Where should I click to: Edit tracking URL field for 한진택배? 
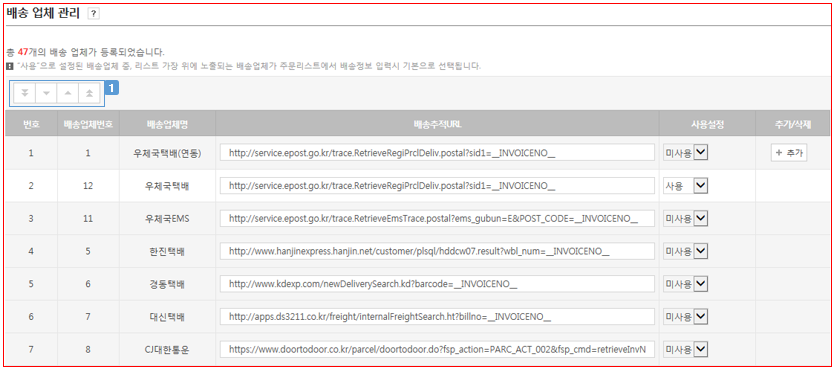point(437,251)
